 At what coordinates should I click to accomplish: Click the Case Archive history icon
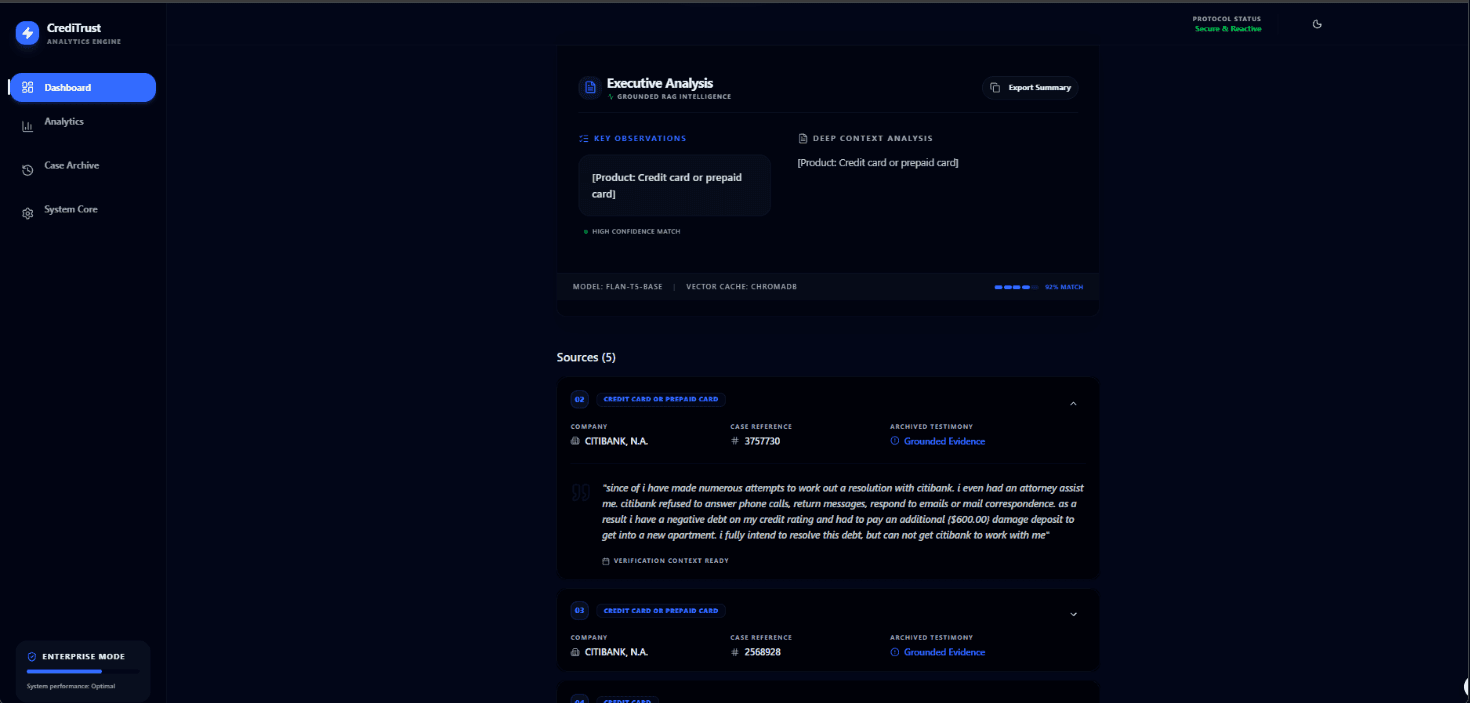click(28, 170)
